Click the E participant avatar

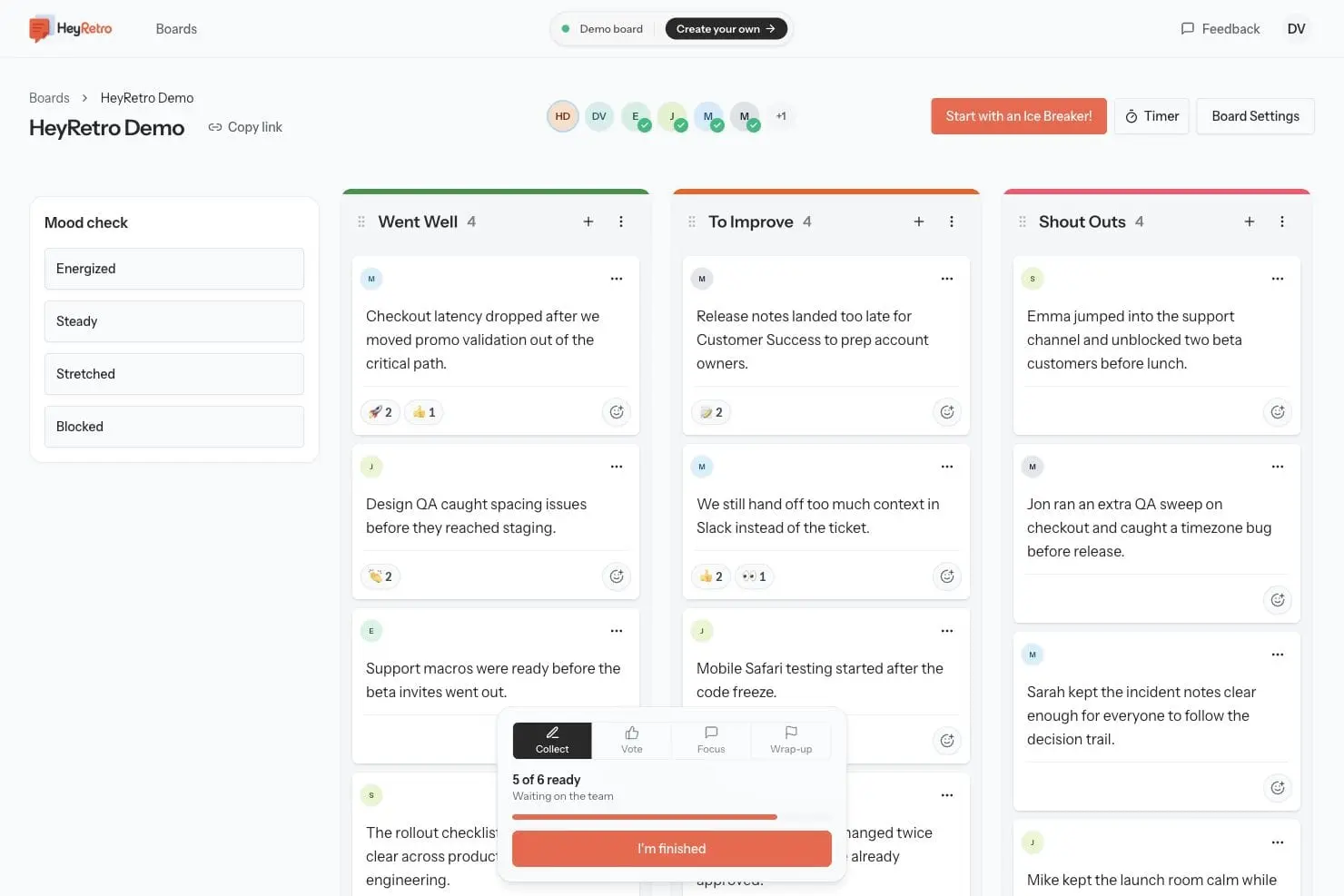(x=636, y=116)
